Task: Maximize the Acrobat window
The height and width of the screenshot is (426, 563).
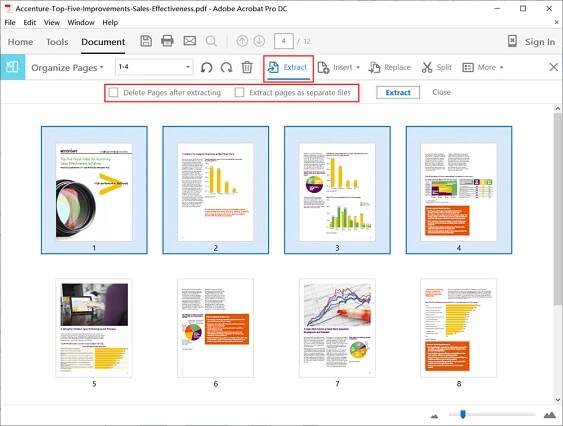Action: tap(523, 9)
